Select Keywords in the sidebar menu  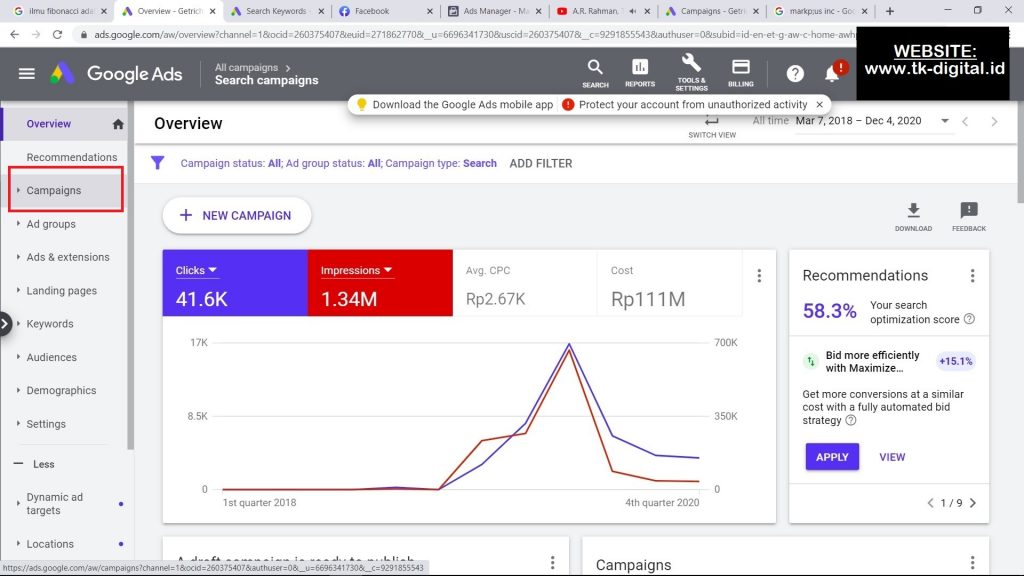coord(50,324)
